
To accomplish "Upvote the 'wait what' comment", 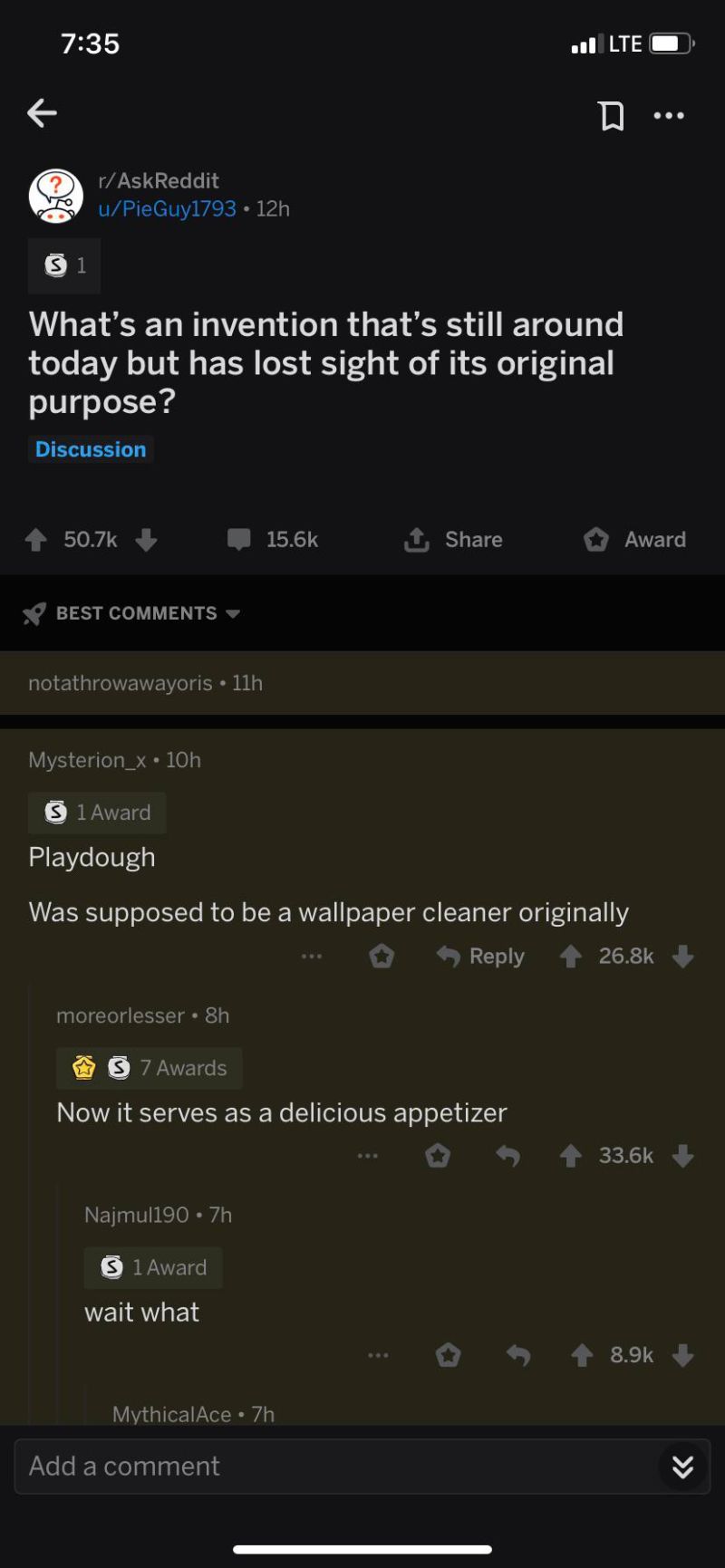I will pyautogui.click(x=582, y=1355).
